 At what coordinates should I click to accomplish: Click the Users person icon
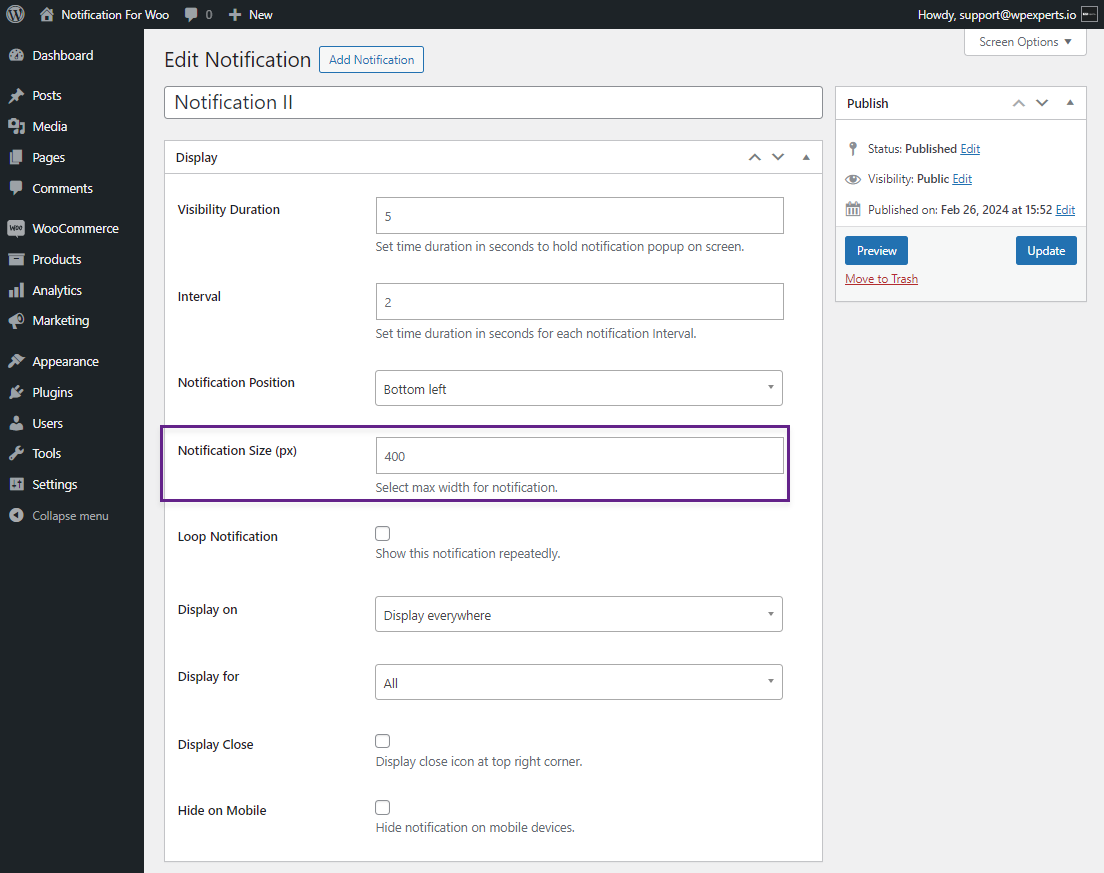pyautogui.click(x=16, y=423)
